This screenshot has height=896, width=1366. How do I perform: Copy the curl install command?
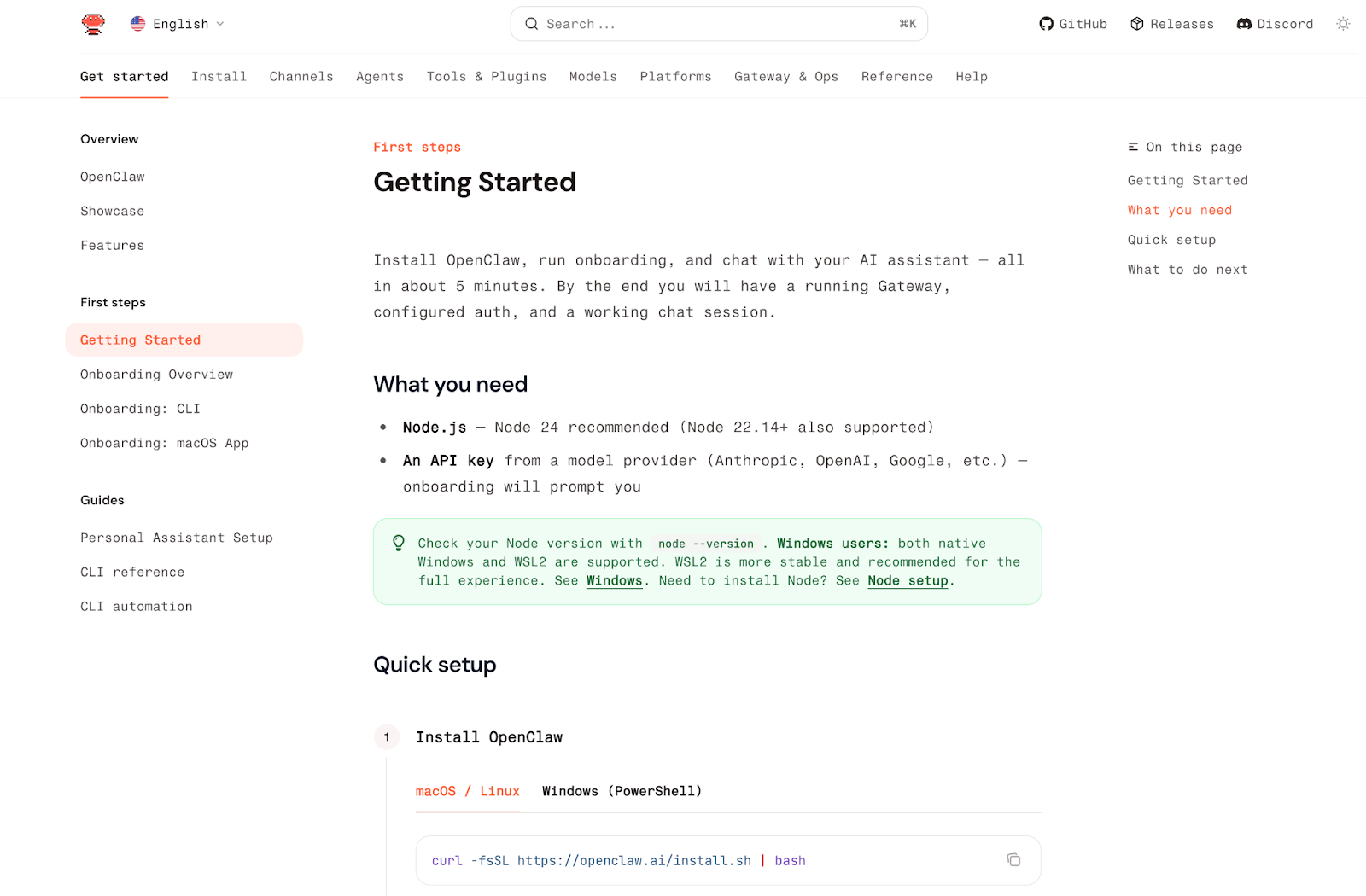pos(1013,860)
